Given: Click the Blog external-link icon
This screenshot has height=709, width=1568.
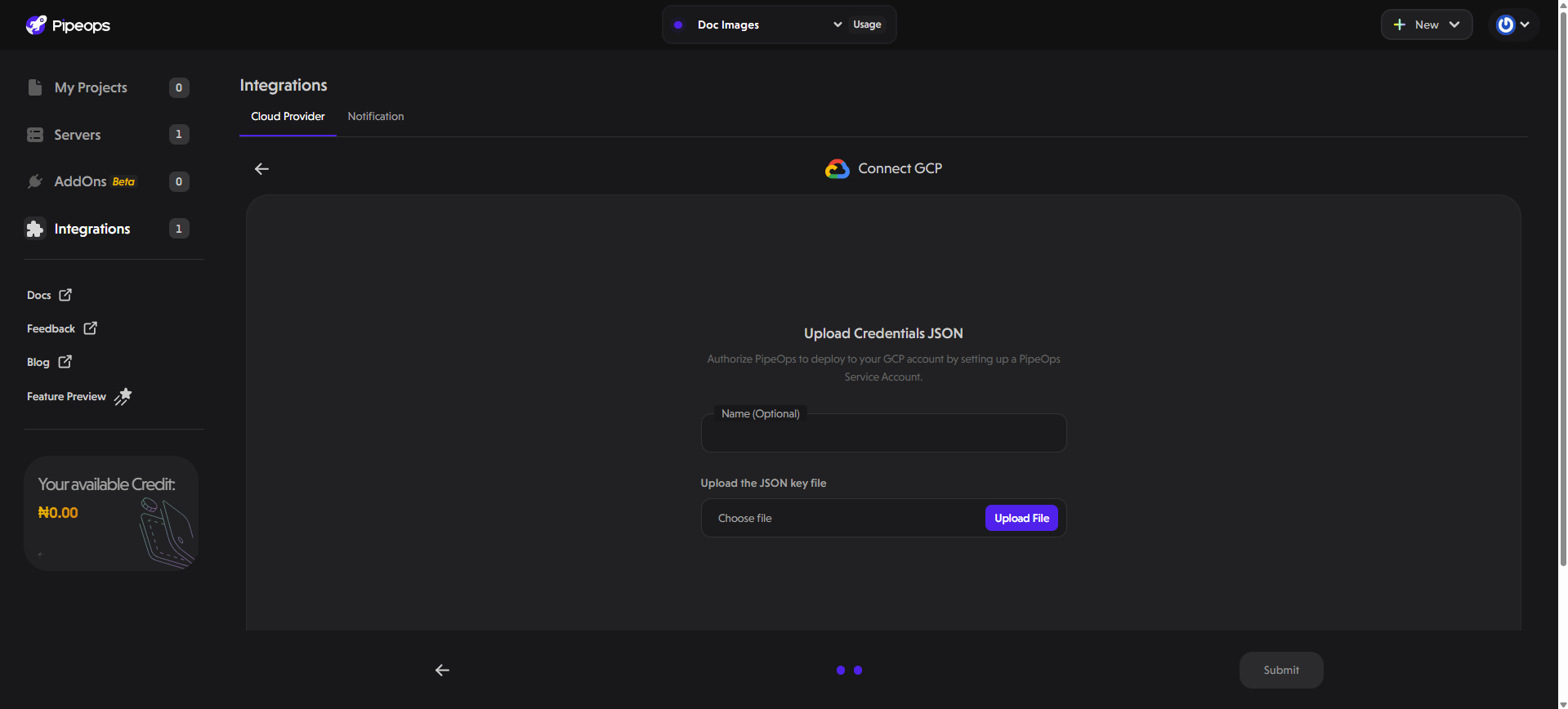Looking at the screenshot, I should pos(65,361).
